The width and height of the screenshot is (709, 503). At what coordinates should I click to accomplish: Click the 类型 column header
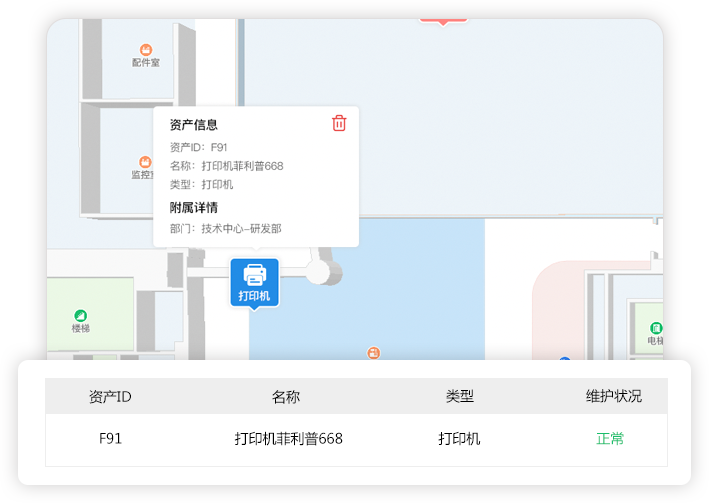459,397
